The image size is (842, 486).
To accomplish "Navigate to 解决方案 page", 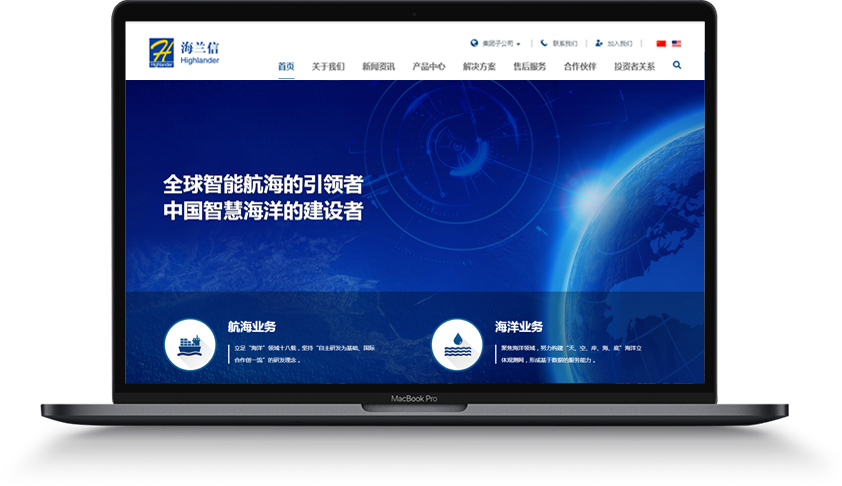I will pos(479,66).
